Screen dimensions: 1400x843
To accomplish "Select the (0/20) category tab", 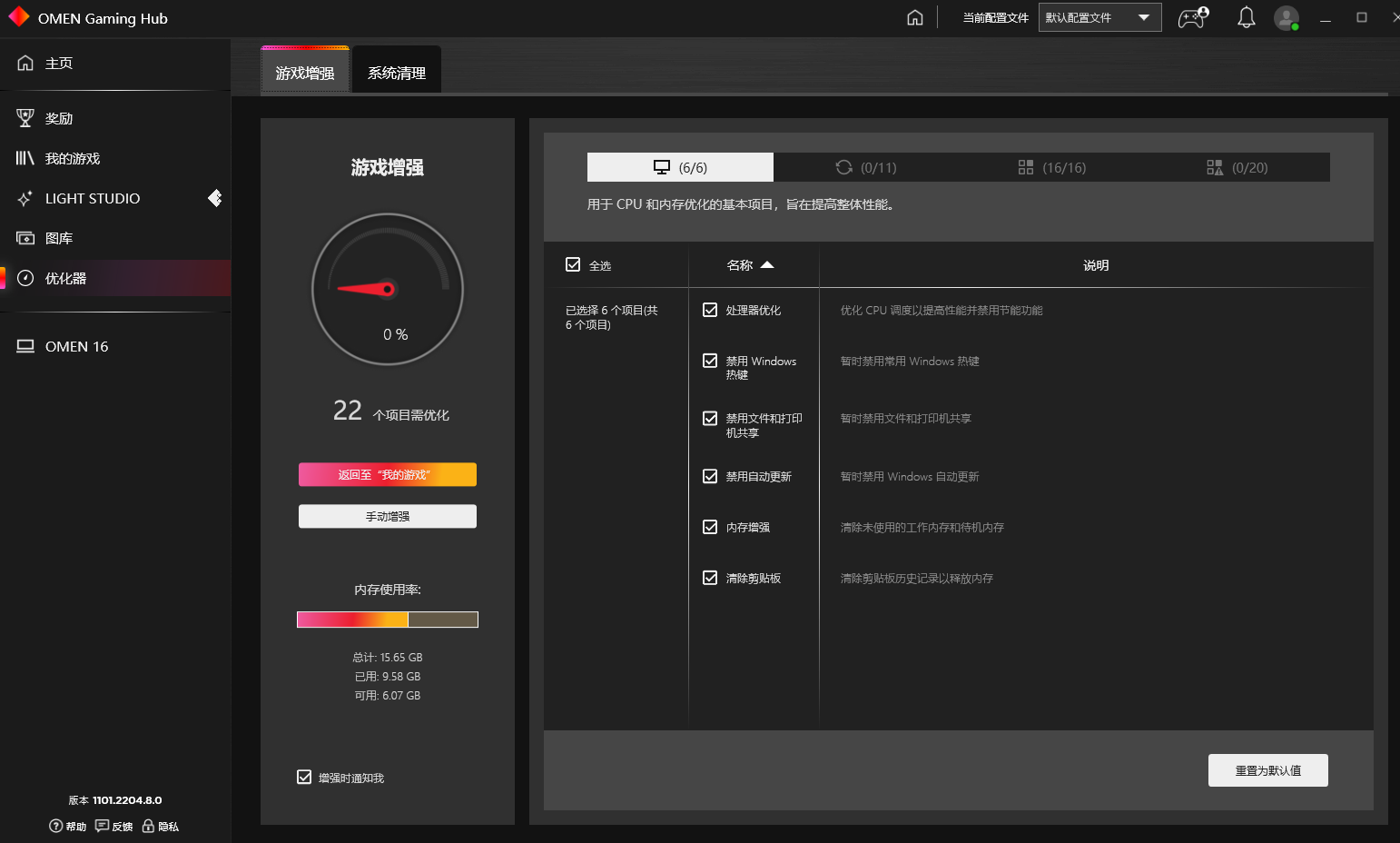I will click(1237, 167).
